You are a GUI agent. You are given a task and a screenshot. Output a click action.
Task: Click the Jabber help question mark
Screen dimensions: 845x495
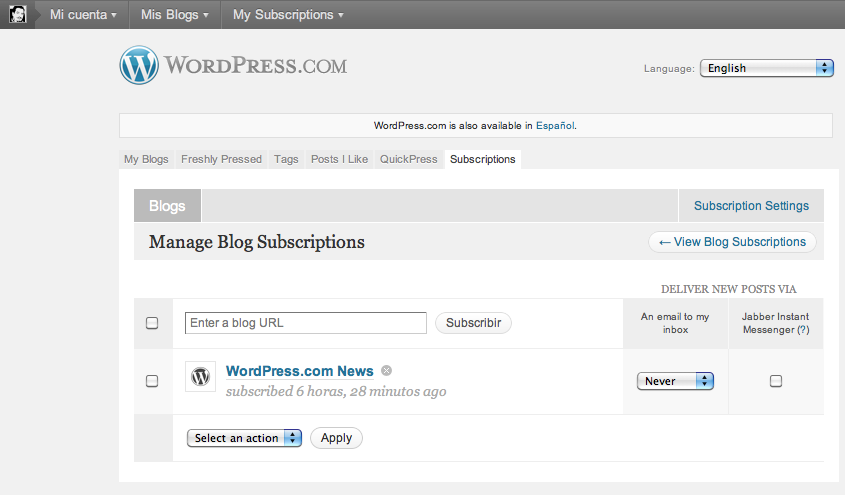tap(803, 329)
